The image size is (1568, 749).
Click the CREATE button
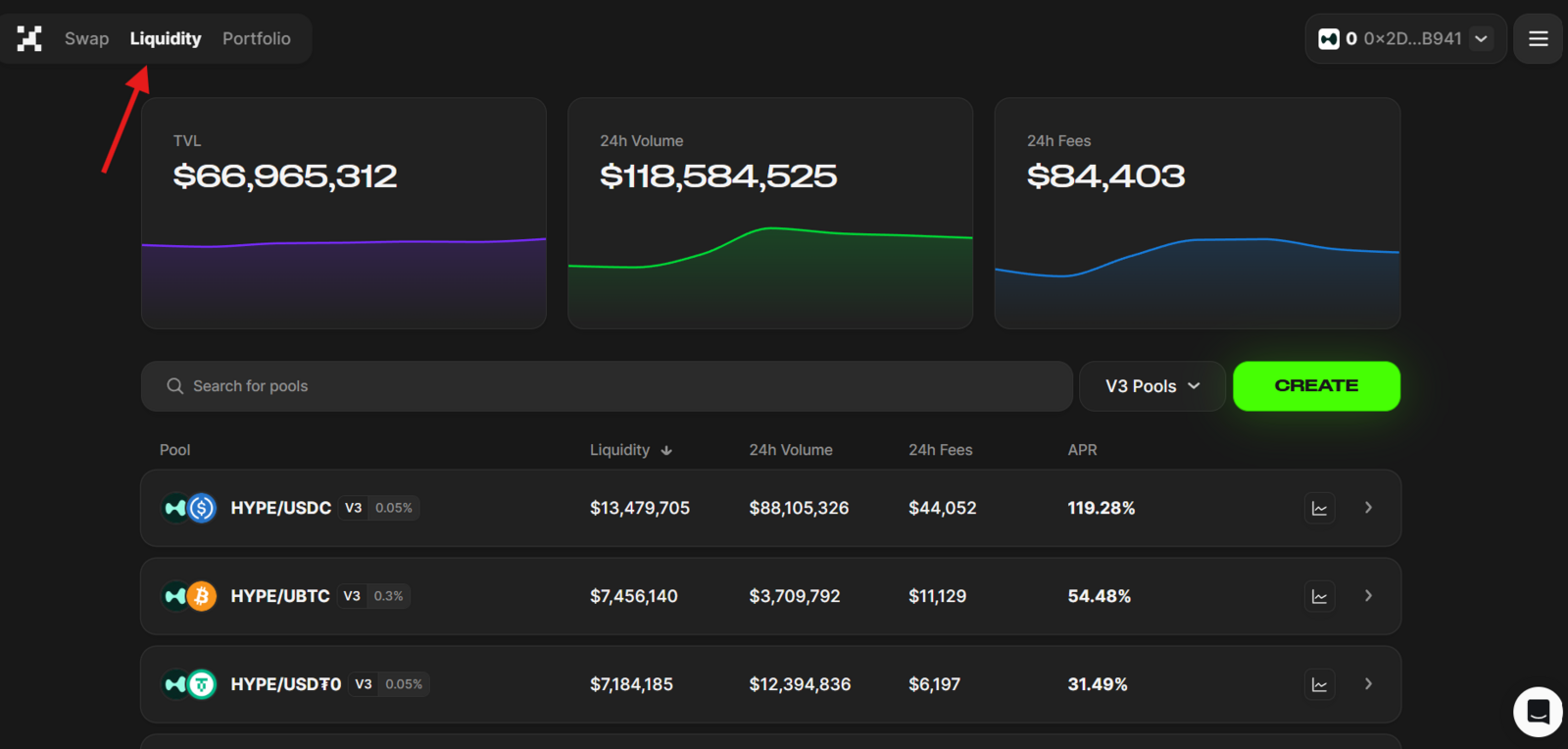[x=1316, y=386]
